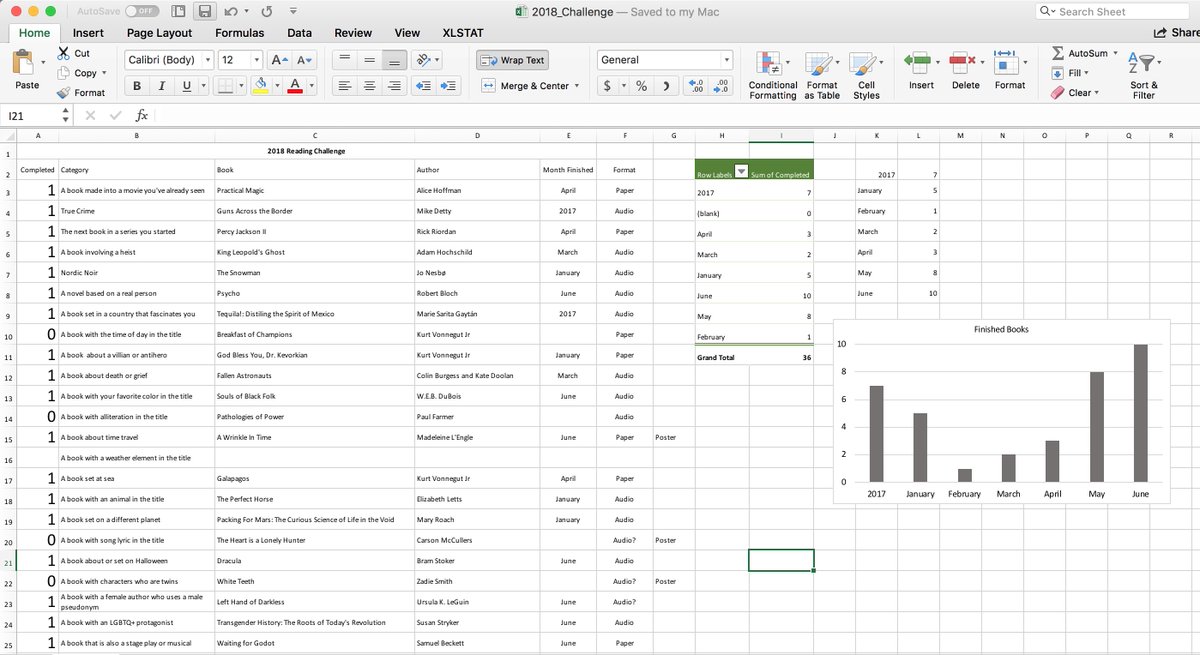
Task: Open Conditional Formatting menu
Action: click(772, 75)
